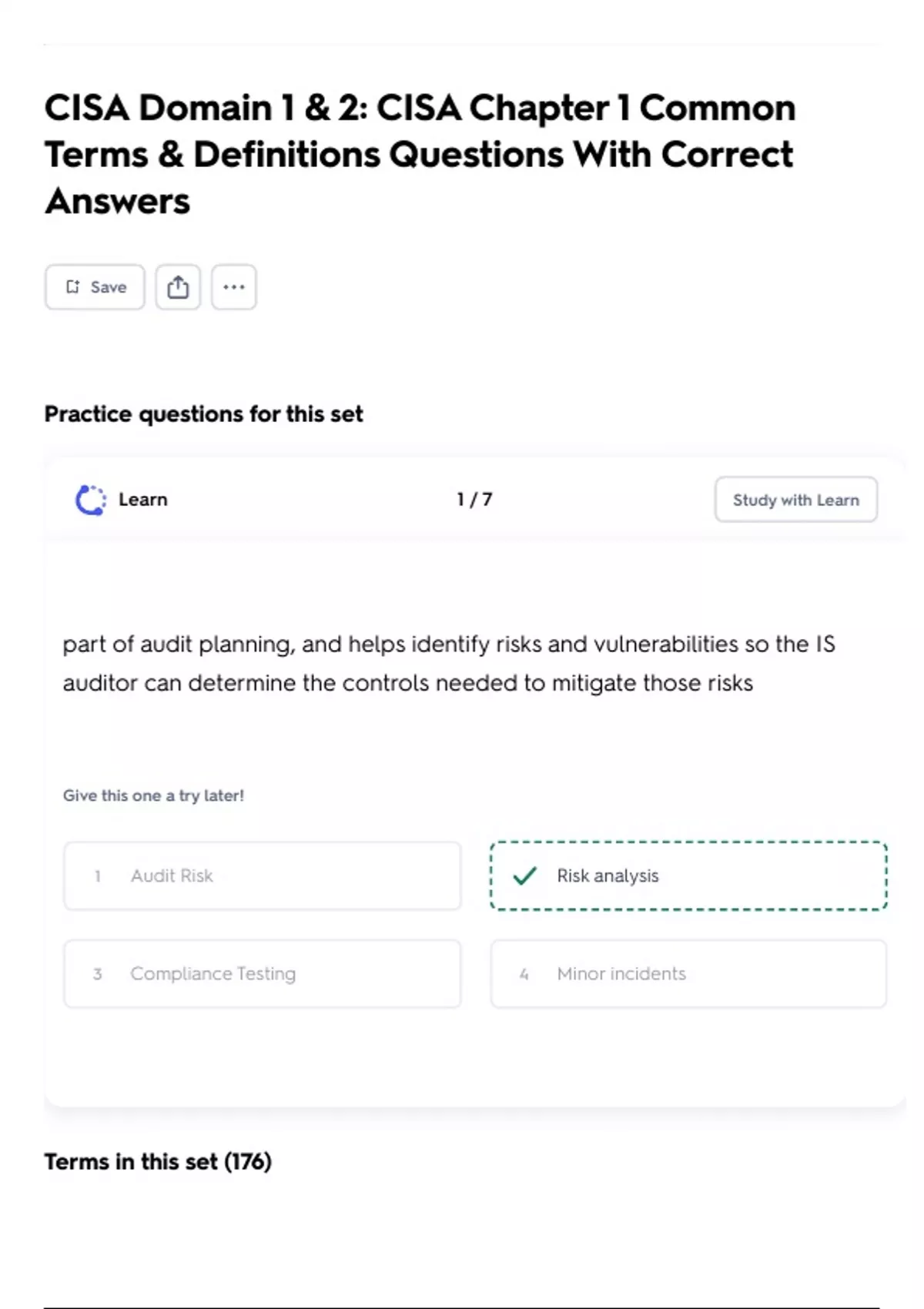Select the Compliance Testing answer option
Viewport: 924px width, 1309px height.
coord(263,973)
